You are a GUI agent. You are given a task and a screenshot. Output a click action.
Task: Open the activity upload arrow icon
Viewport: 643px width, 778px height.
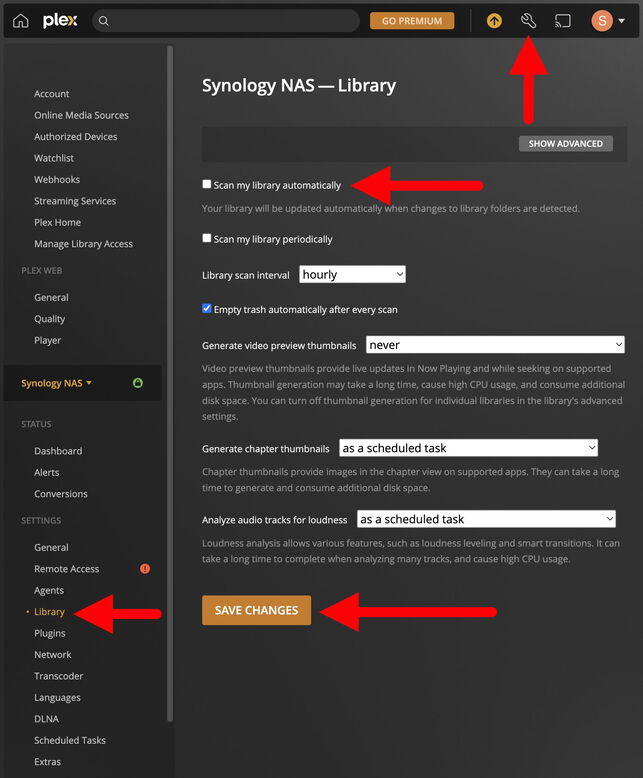point(494,21)
